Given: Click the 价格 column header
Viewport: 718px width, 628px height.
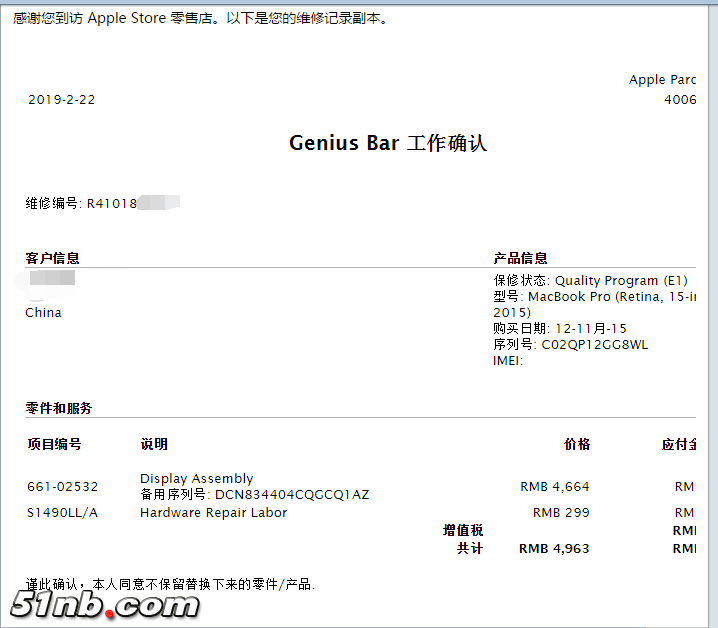Looking at the screenshot, I should pyautogui.click(x=577, y=444).
